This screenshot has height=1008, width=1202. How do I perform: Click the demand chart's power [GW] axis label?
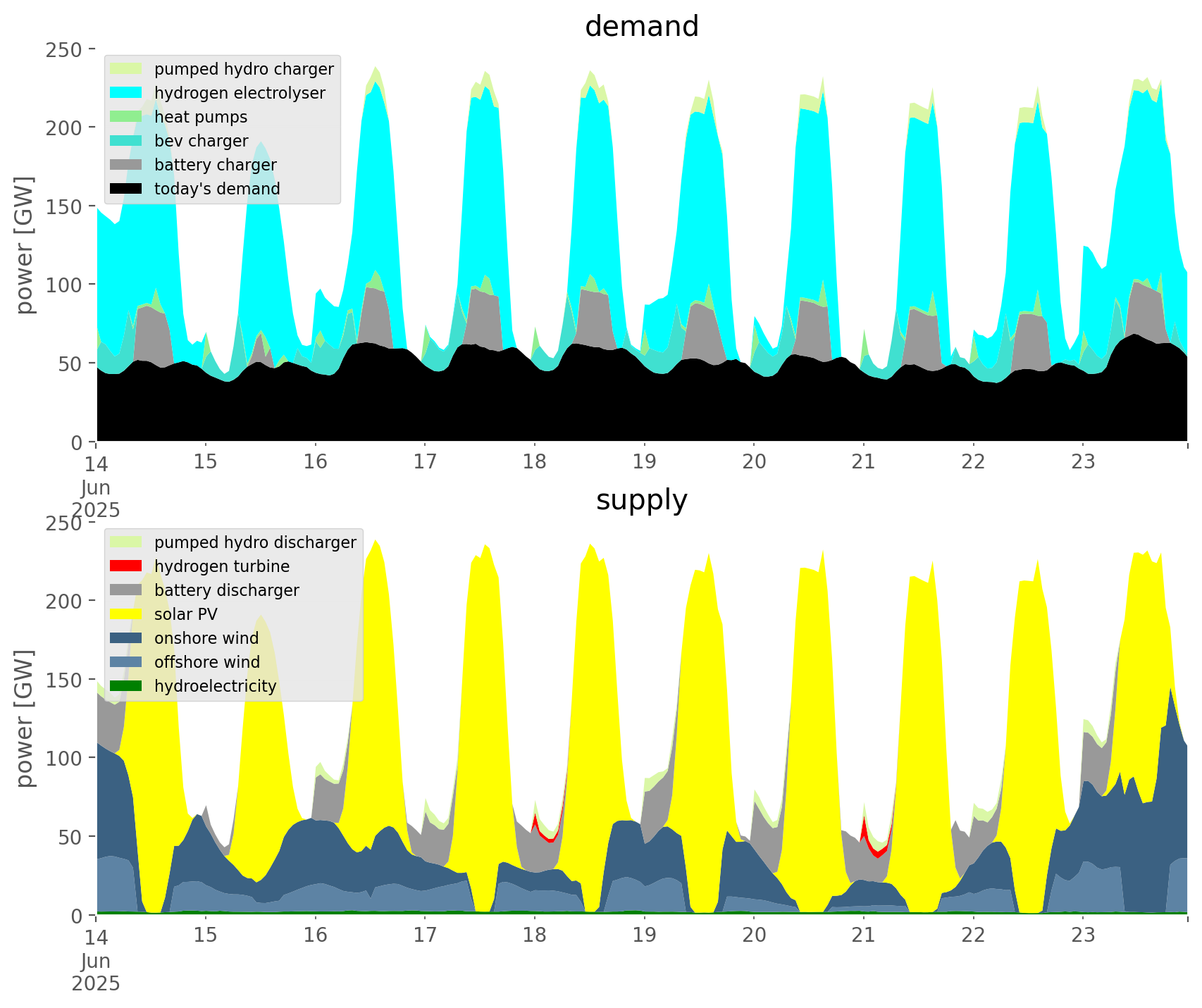(x=25, y=245)
